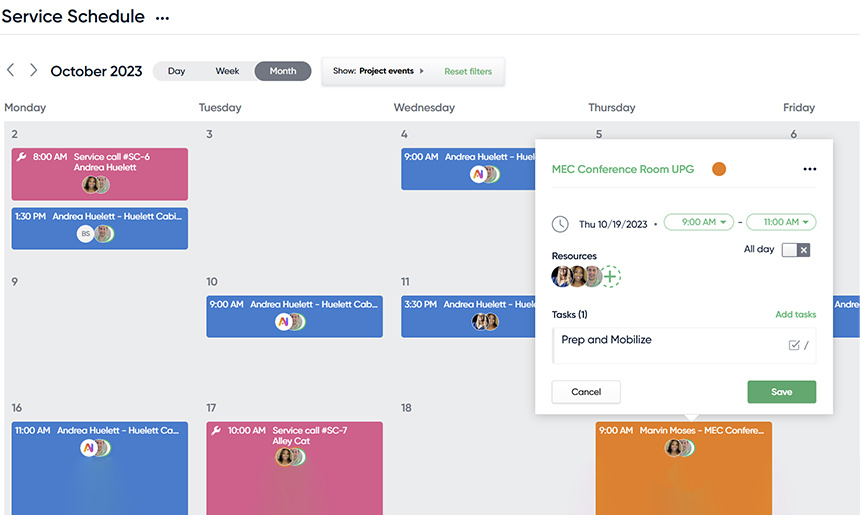The width and height of the screenshot is (860, 515).
Task: Go to previous month arrow
Action: 10,70
